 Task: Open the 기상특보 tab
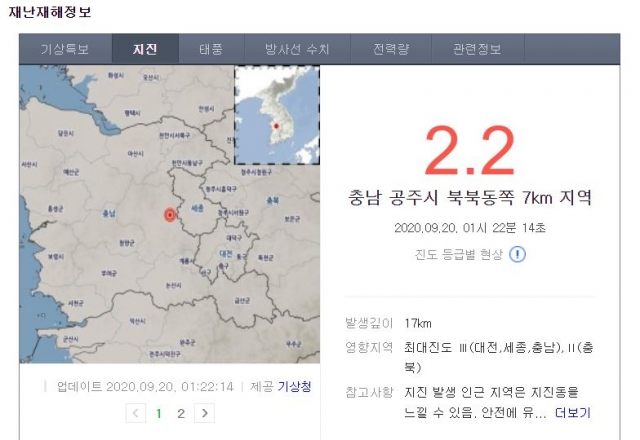point(65,49)
